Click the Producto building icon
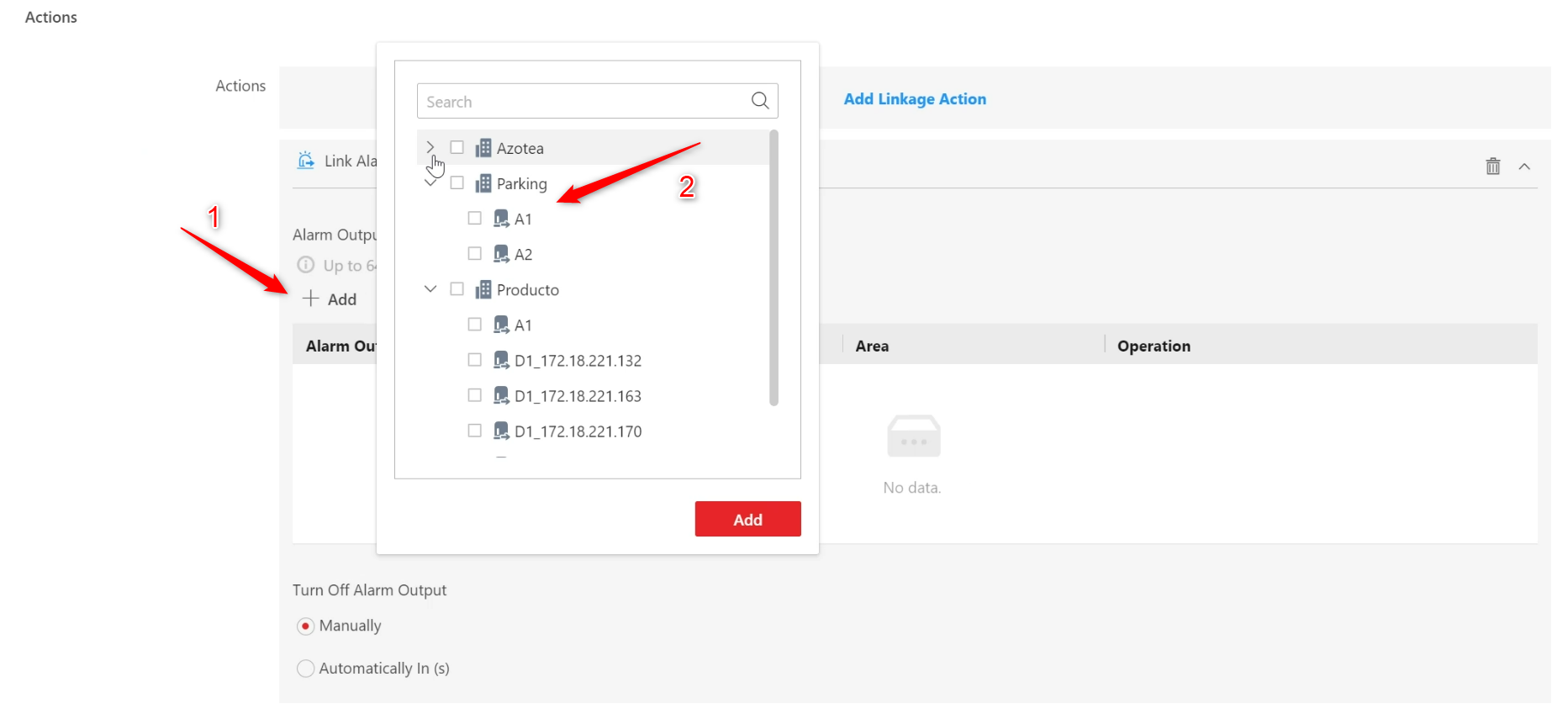Viewport: 1568px width, 719px height. (x=483, y=289)
